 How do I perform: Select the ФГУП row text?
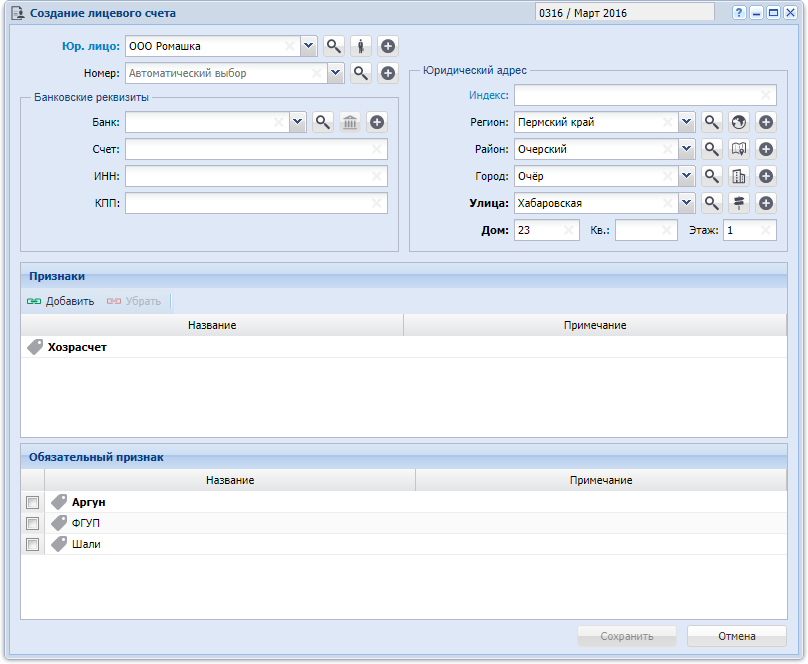click(86, 523)
